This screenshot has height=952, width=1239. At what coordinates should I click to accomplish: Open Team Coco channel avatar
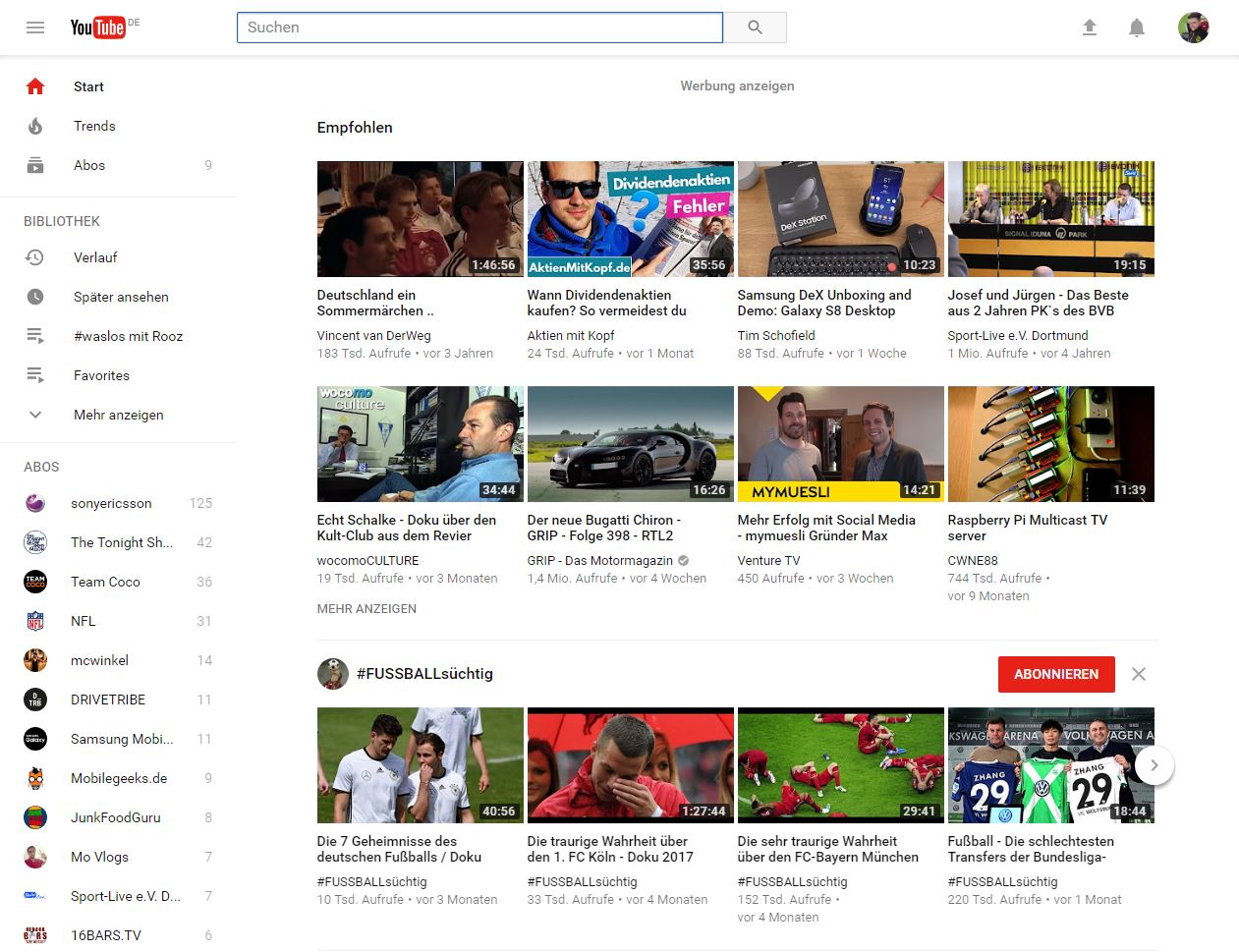point(35,582)
